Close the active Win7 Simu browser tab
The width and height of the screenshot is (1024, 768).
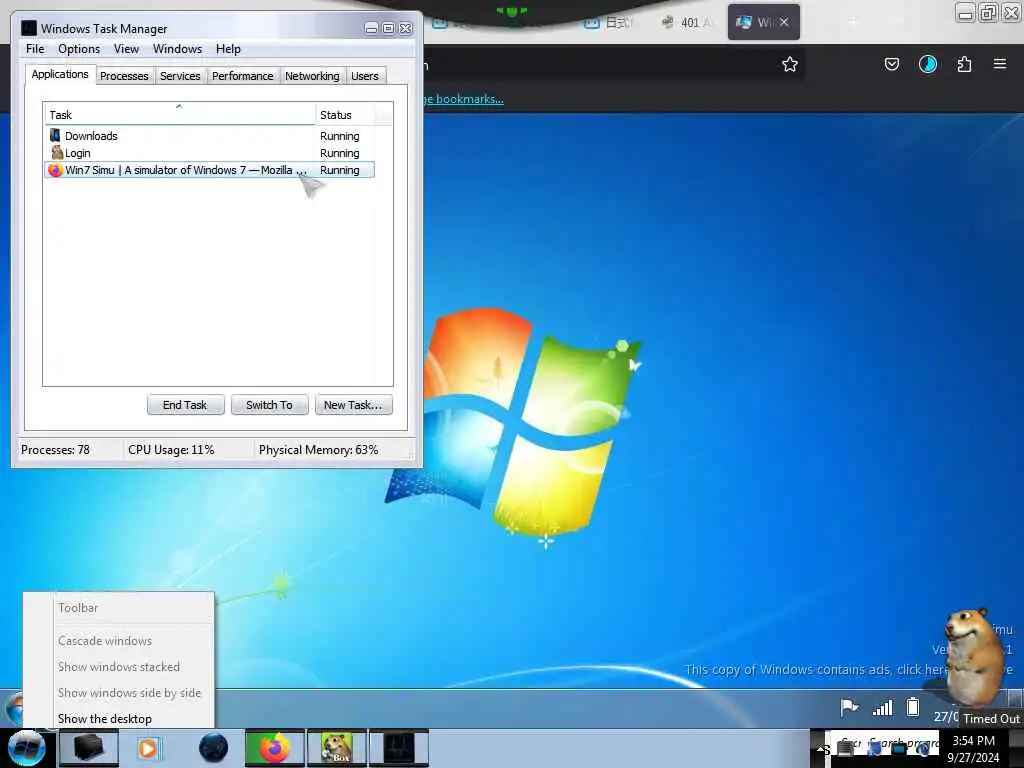click(784, 22)
